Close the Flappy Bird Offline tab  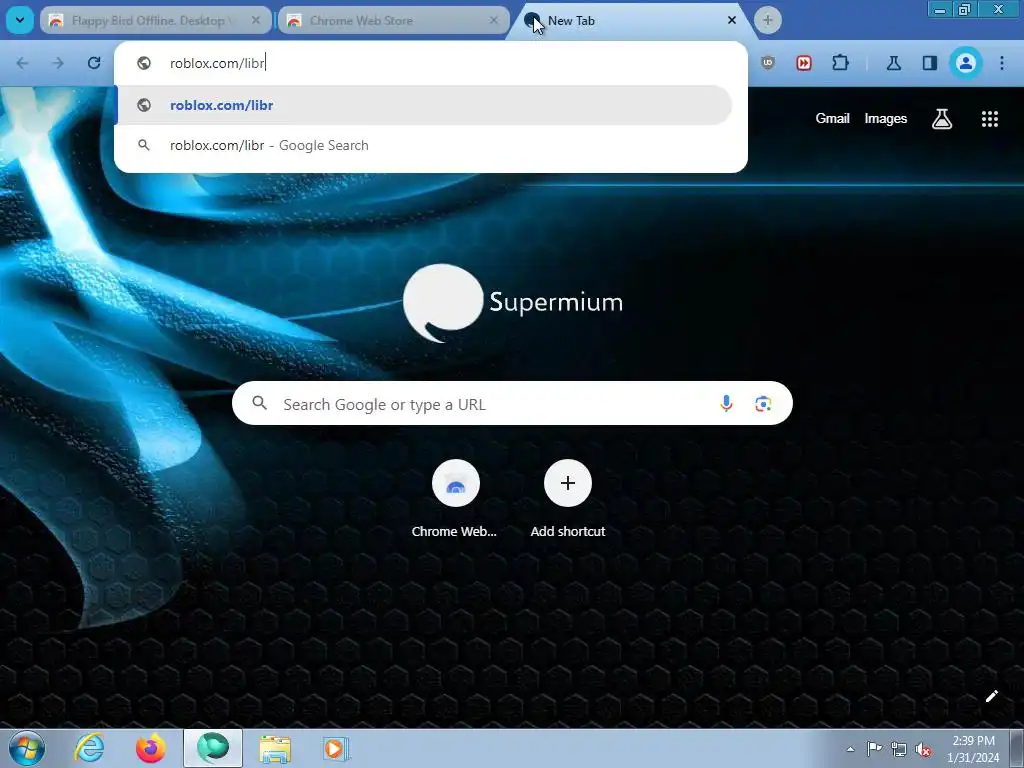256,20
